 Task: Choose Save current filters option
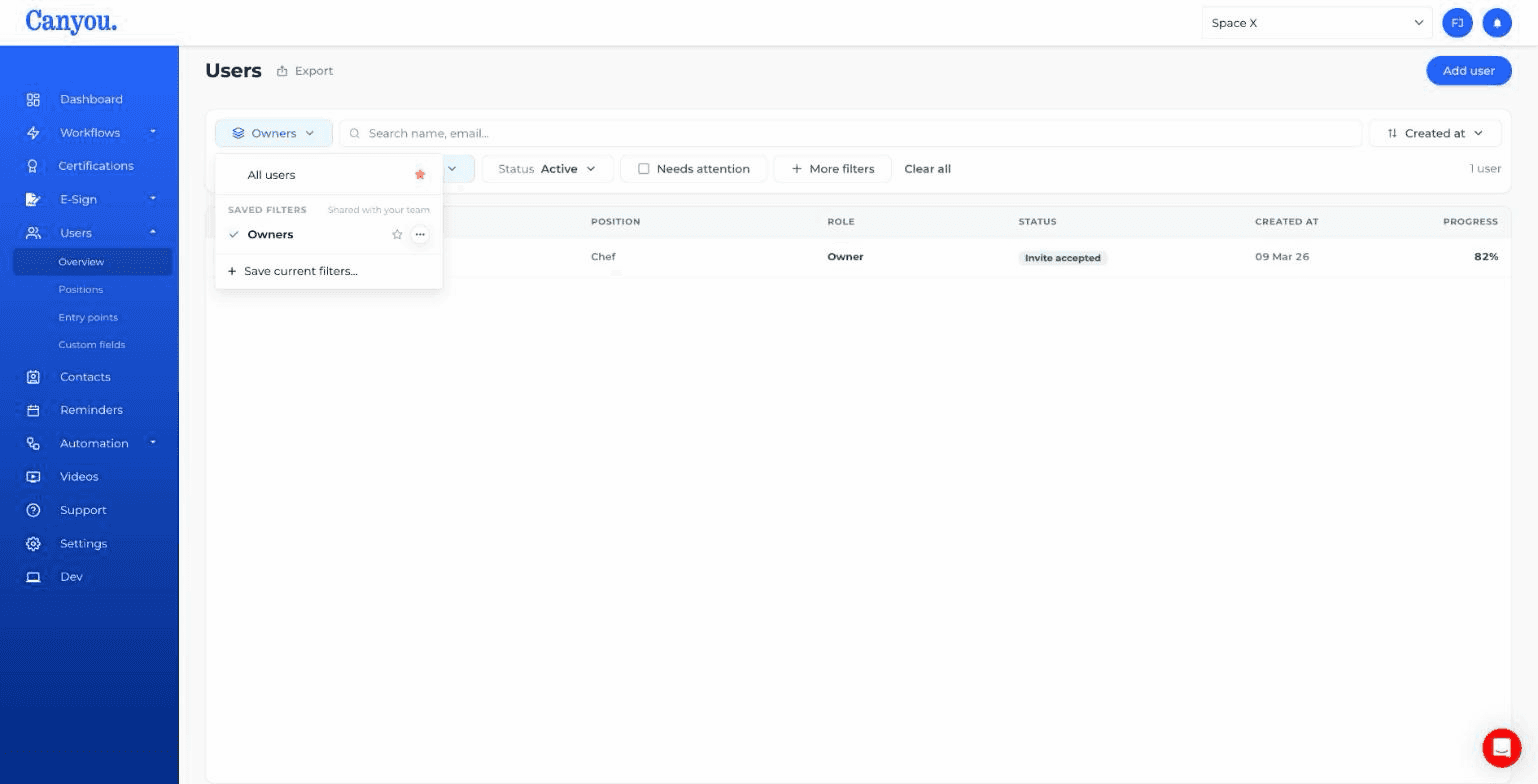293,271
